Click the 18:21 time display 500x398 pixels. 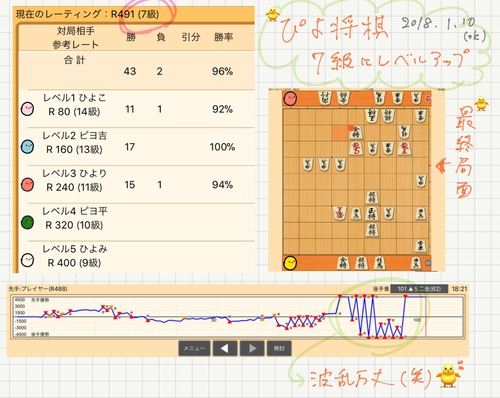pos(459,289)
